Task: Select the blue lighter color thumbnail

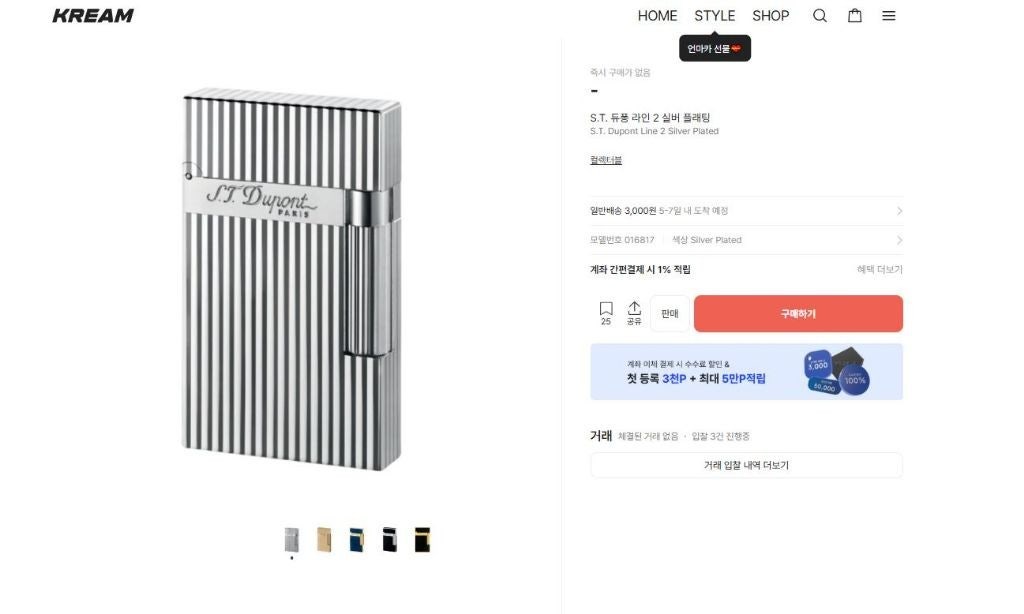Action: pyautogui.click(x=357, y=539)
